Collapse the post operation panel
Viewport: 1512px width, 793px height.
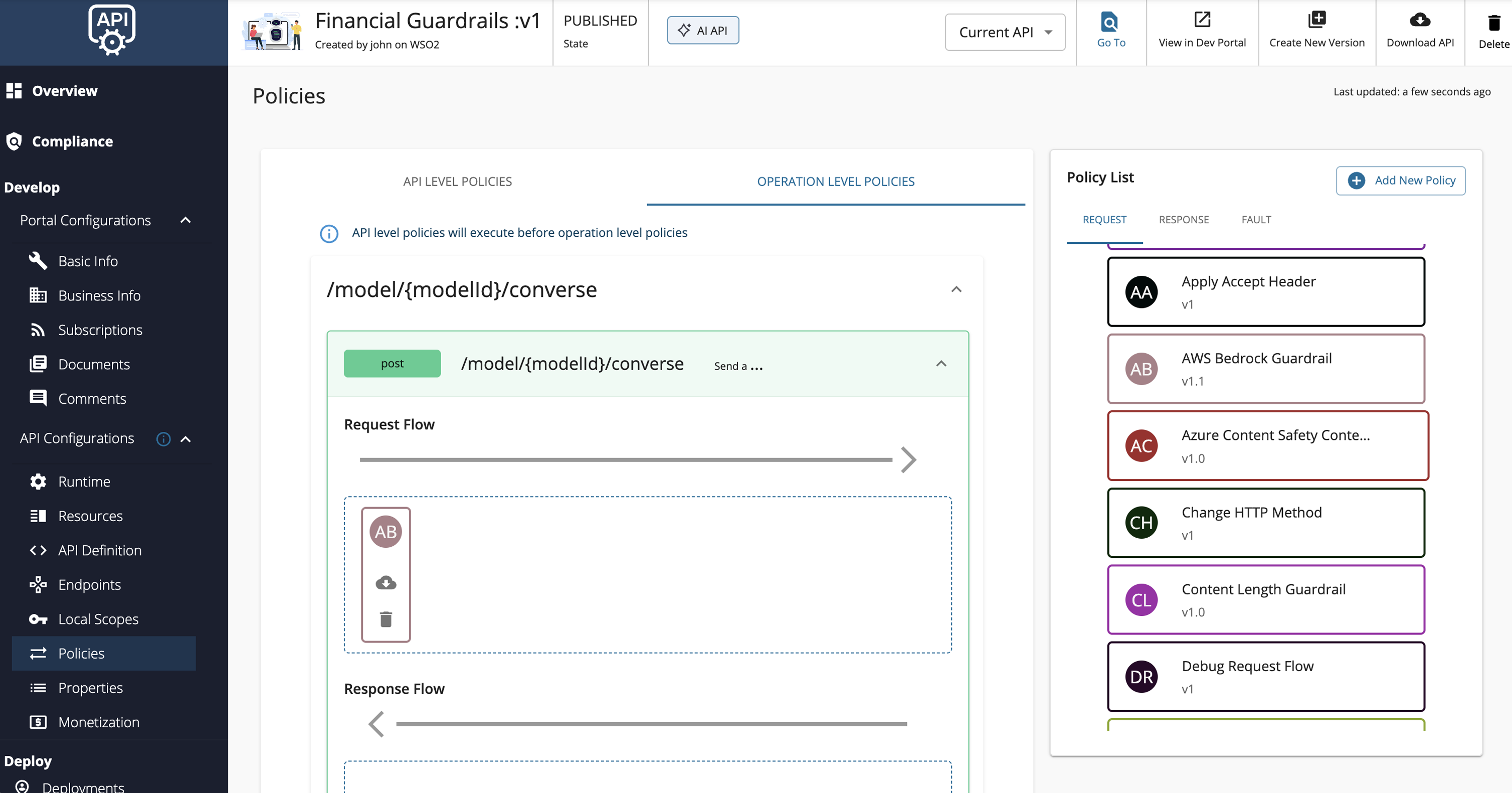click(x=941, y=364)
